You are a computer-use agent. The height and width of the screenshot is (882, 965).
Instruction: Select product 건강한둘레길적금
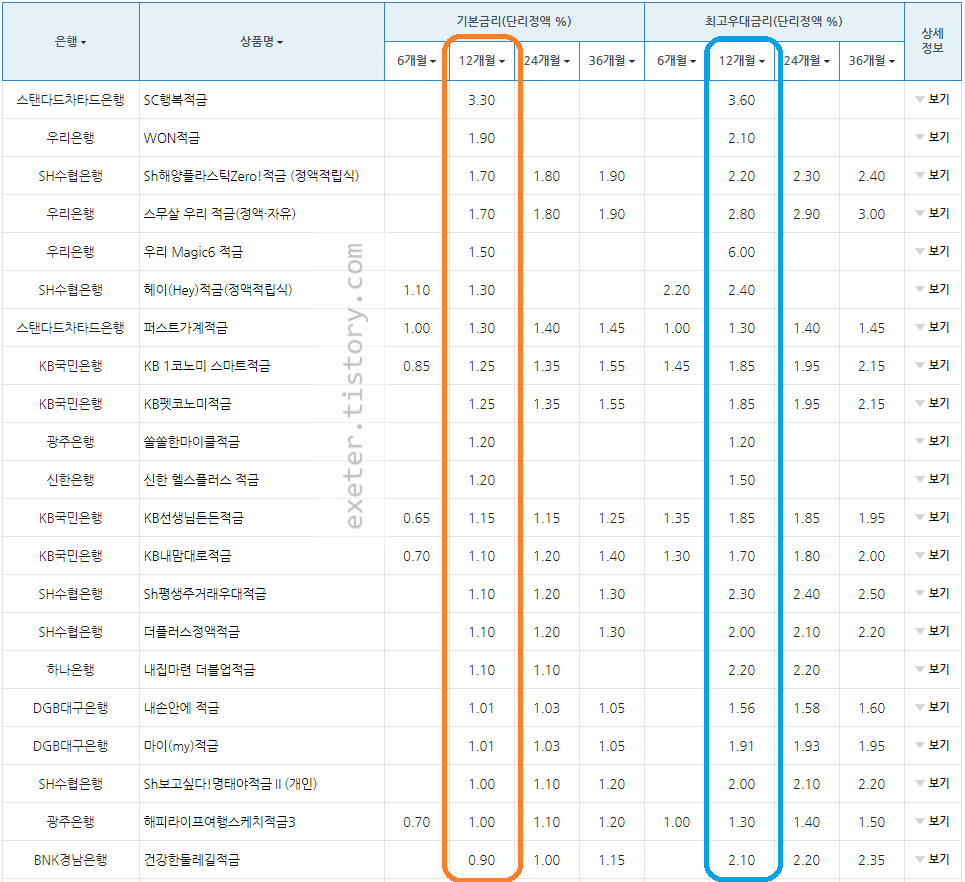pyautogui.click(x=191, y=860)
